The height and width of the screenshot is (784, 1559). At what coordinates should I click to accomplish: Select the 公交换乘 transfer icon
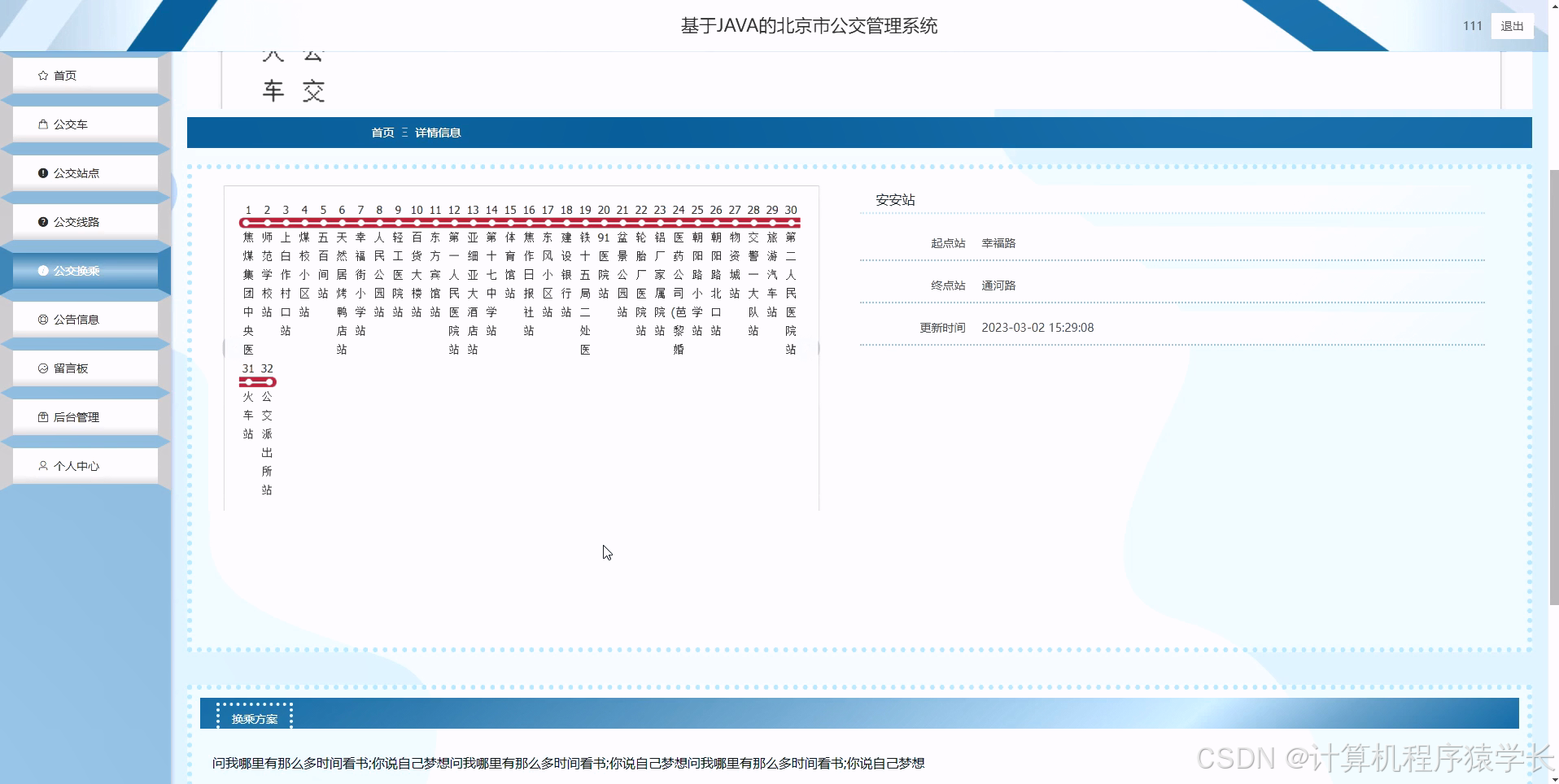[43, 270]
